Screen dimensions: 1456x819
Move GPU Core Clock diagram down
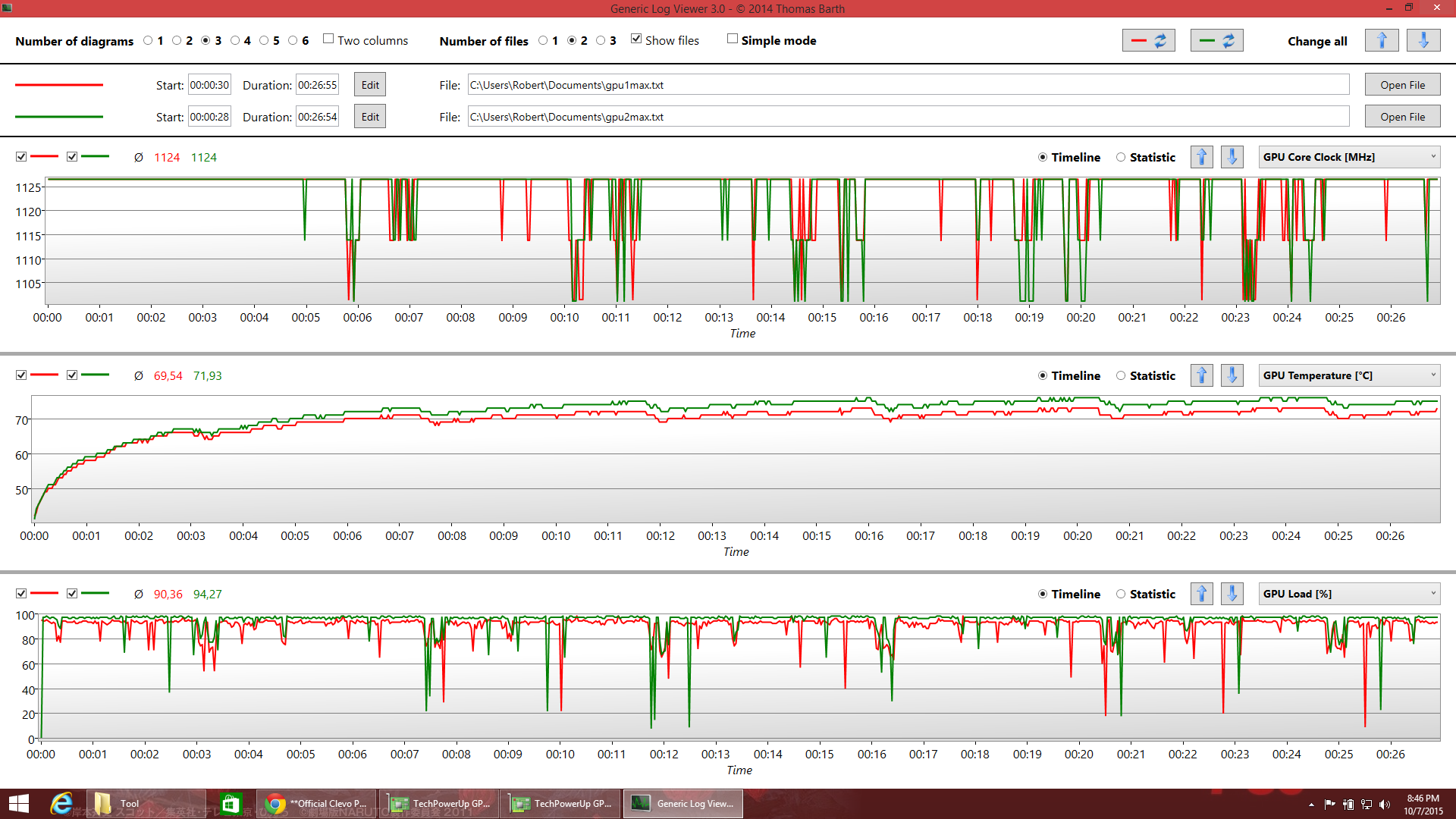pyautogui.click(x=1232, y=157)
